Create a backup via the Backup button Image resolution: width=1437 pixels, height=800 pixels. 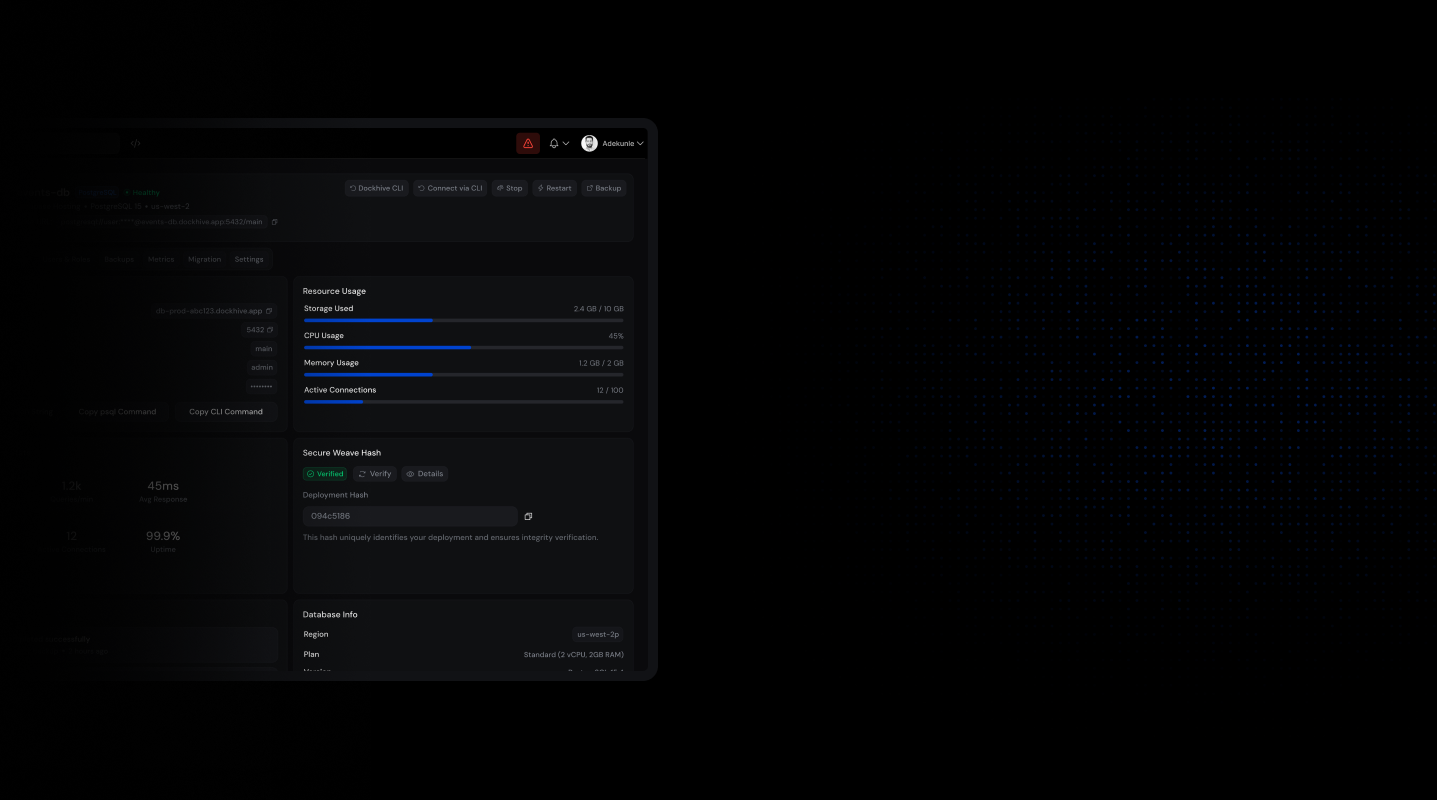(x=604, y=188)
